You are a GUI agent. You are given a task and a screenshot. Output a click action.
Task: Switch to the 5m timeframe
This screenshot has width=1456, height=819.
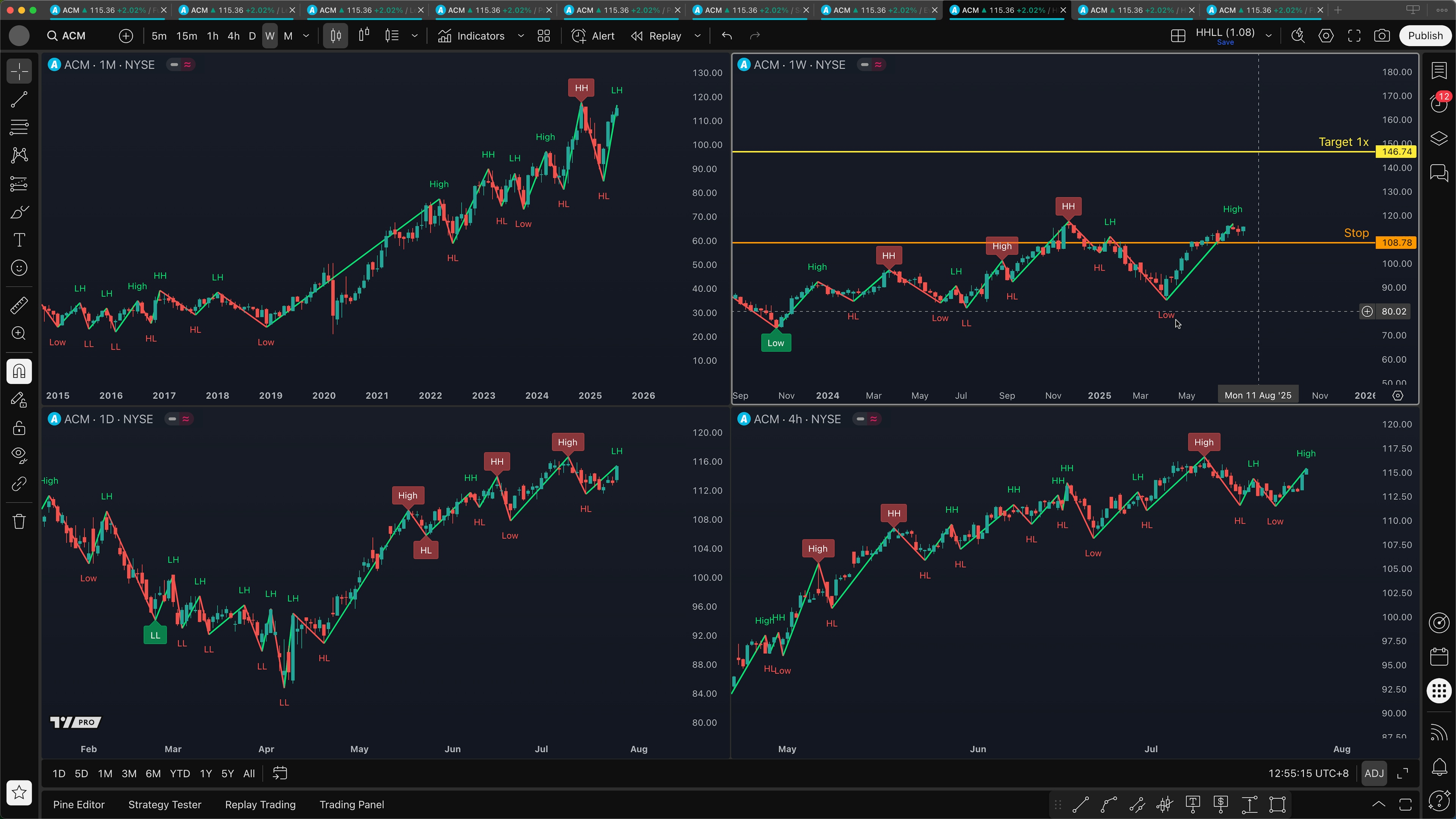[159, 36]
